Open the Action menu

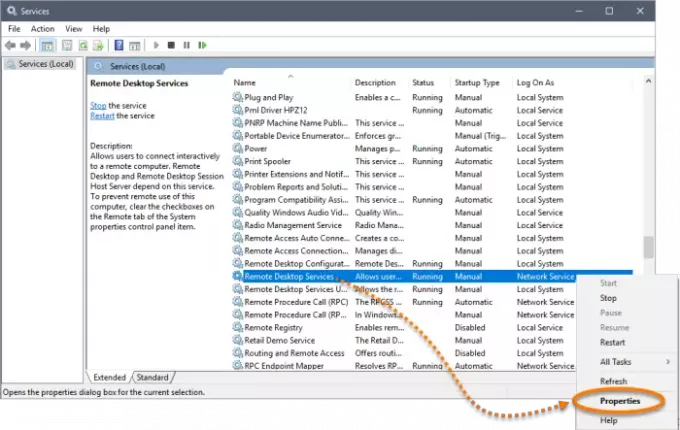[42, 29]
